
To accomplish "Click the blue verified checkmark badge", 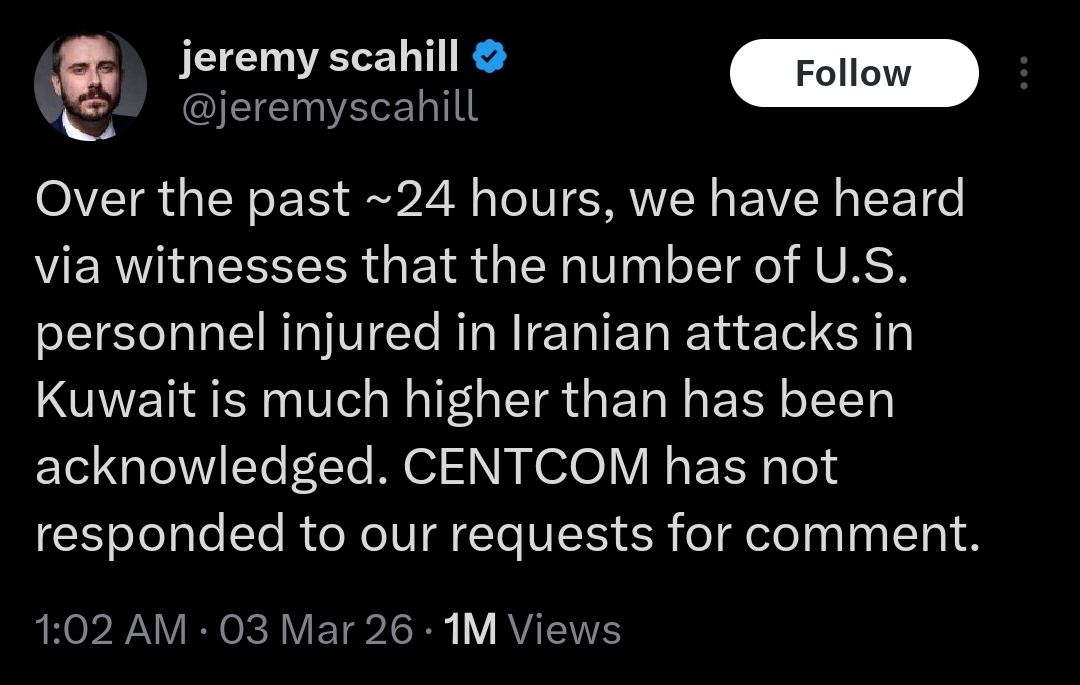I will [x=490, y=57].
